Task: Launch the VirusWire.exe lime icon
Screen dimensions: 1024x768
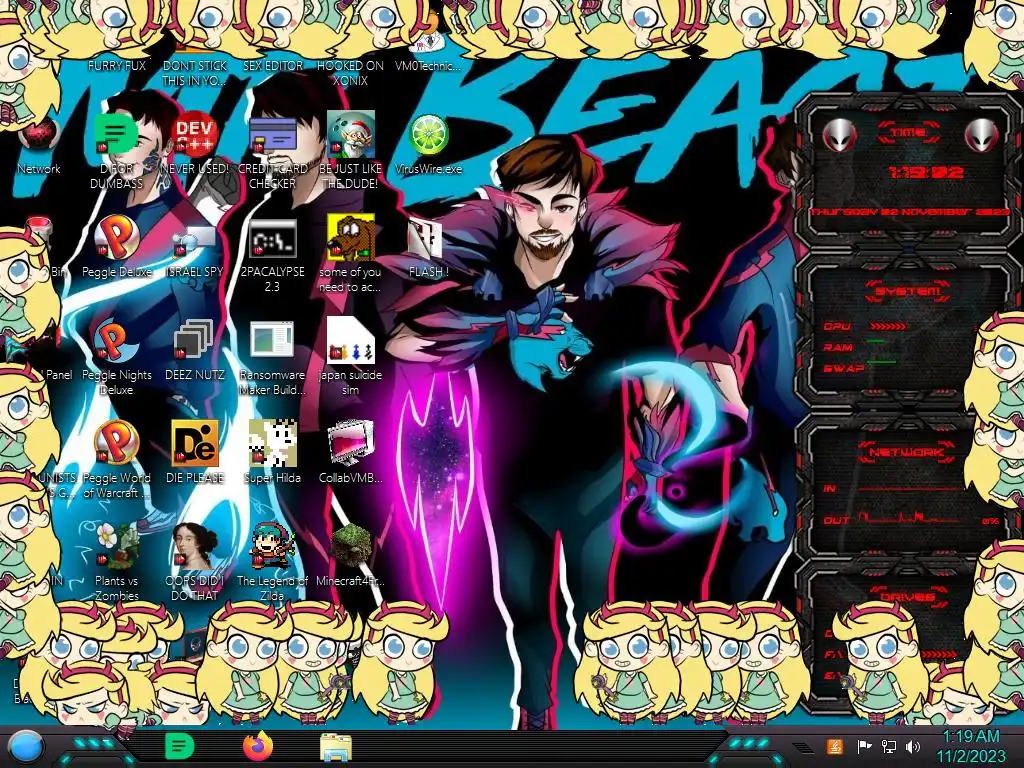Action: click(x=428, y=136)
